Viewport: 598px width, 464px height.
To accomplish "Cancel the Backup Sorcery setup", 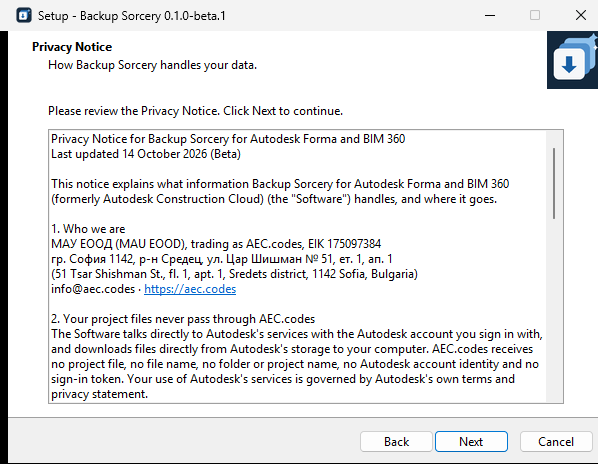I will tap(556, 442).
